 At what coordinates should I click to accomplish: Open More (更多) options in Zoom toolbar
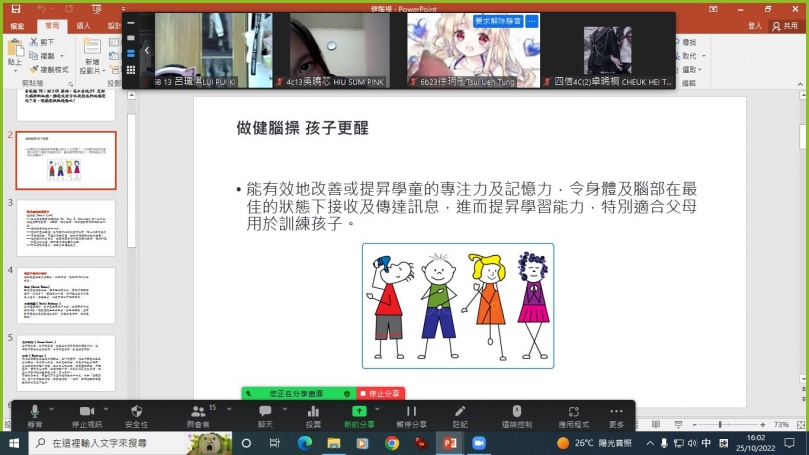point(616,415)
